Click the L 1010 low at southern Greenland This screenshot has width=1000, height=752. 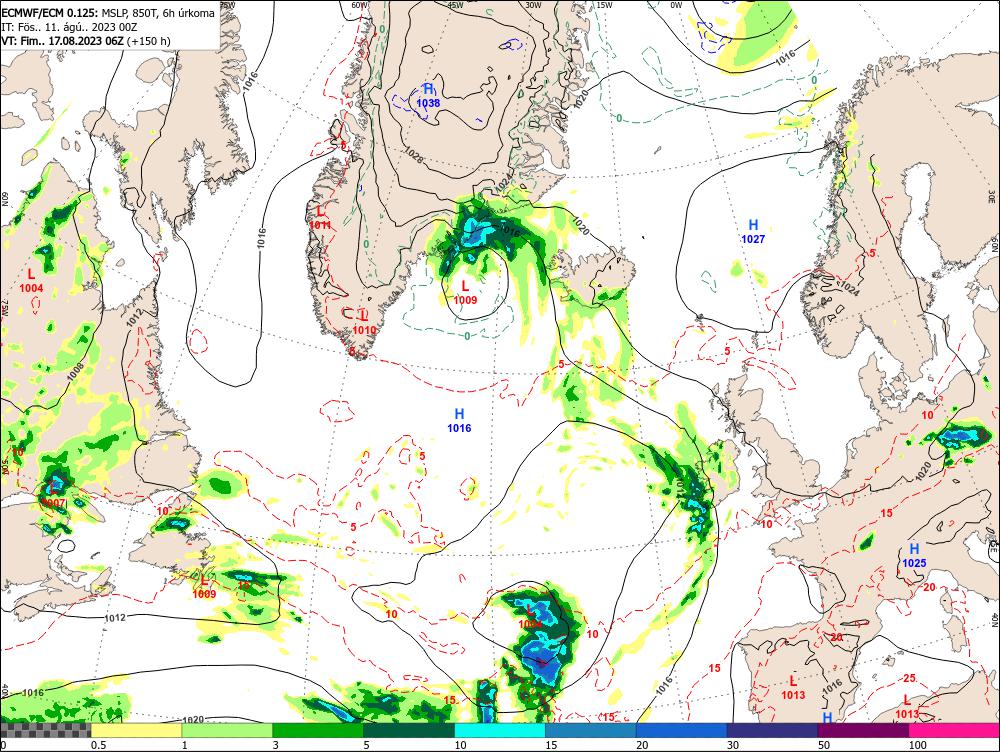tap(364, 323)
